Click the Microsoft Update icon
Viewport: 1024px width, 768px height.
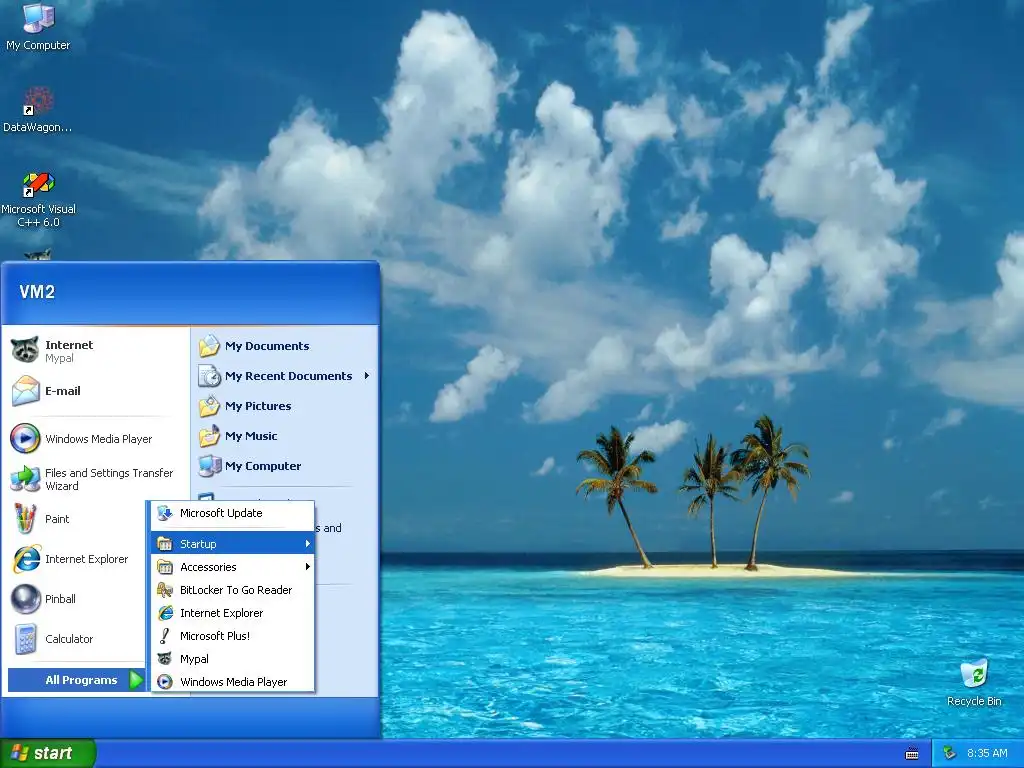coord(165,513)
